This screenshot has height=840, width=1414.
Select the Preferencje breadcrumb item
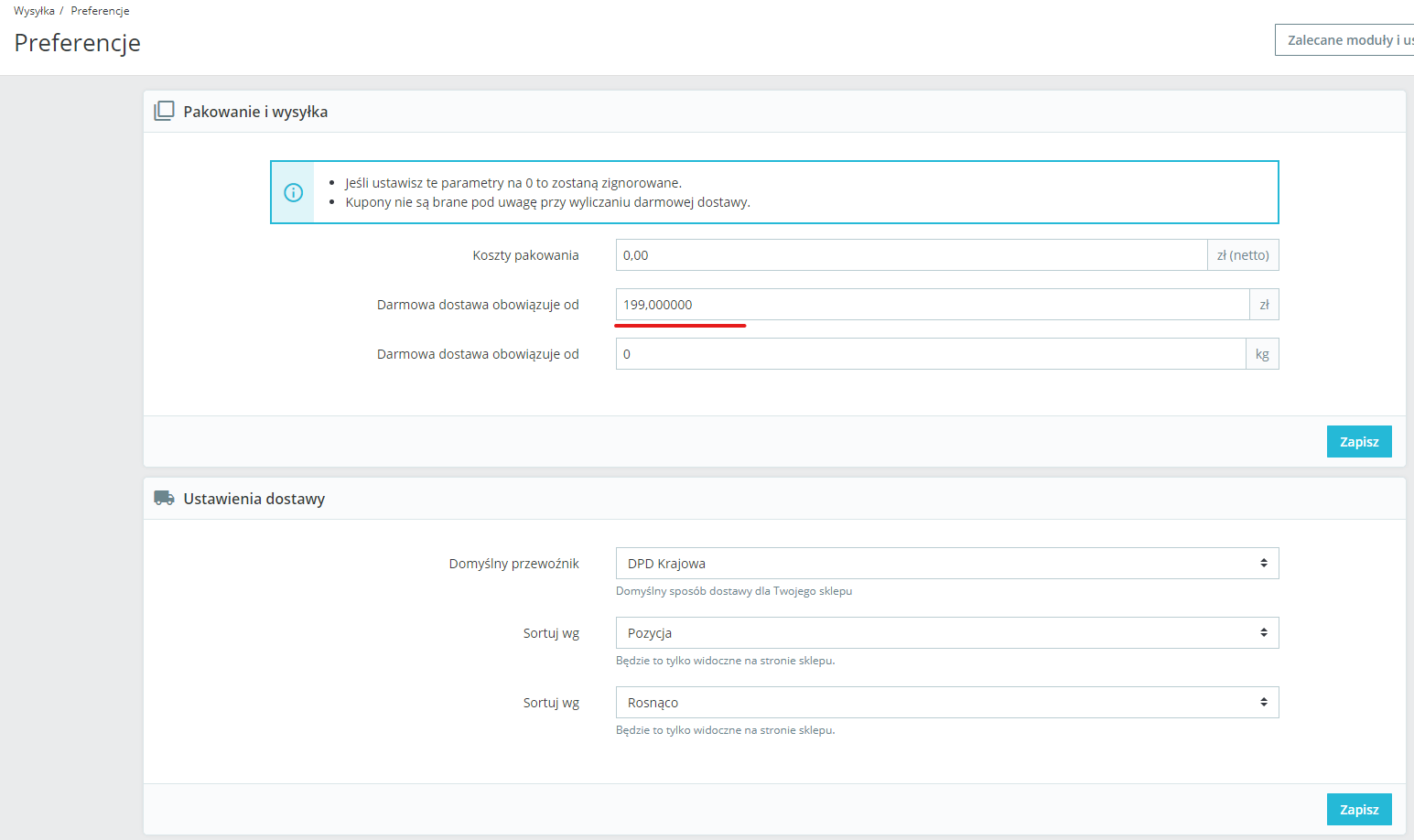pyautogui.click(x=100, y=11)
